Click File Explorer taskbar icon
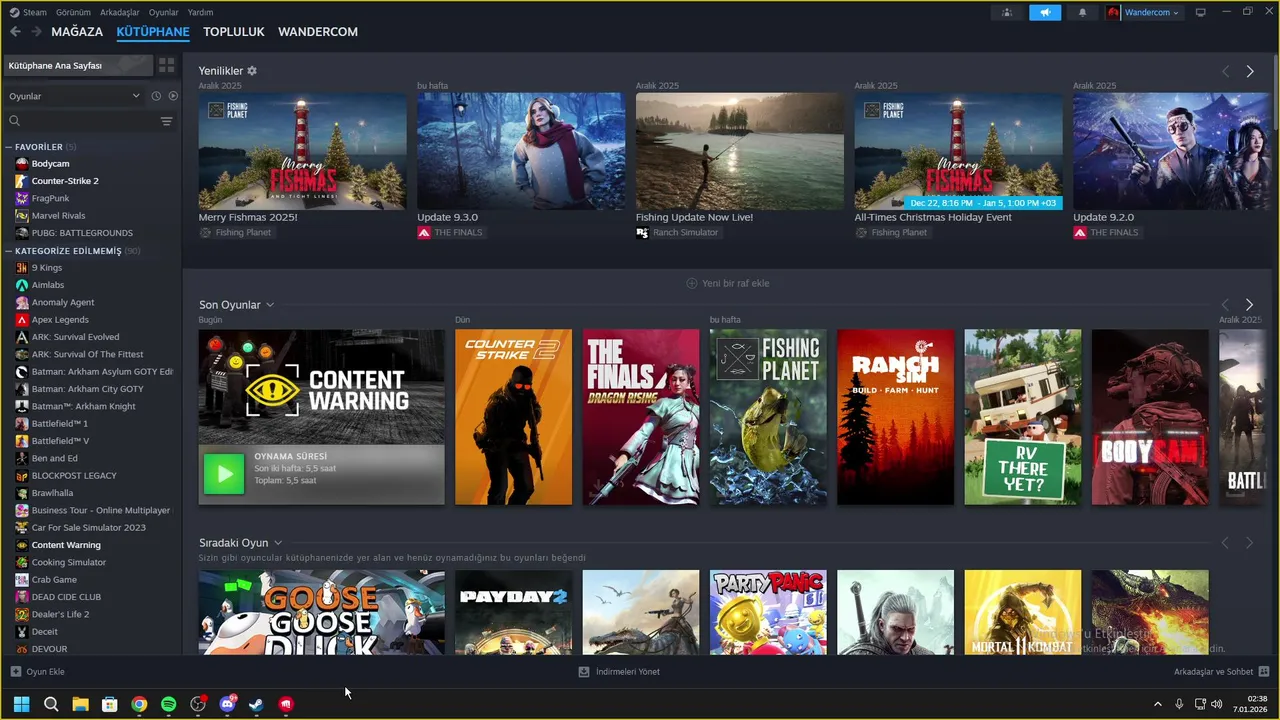 [80, 704]
